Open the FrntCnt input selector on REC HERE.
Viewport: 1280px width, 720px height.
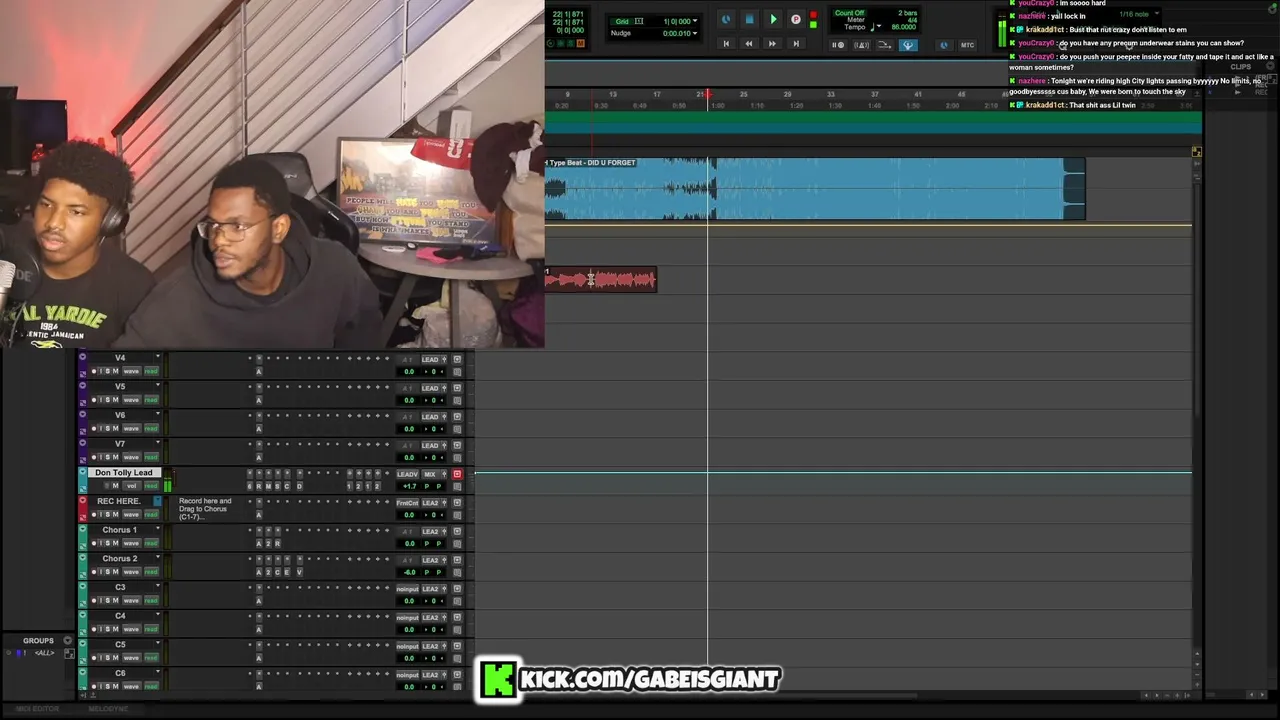(x=407, y=503)
